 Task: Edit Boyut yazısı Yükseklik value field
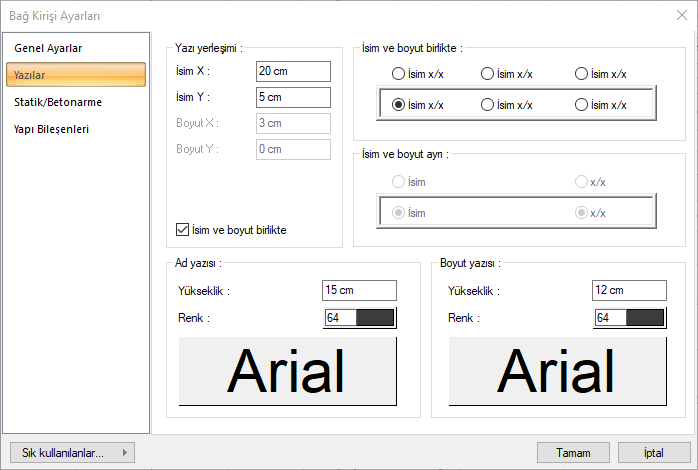tap(628, 290)
